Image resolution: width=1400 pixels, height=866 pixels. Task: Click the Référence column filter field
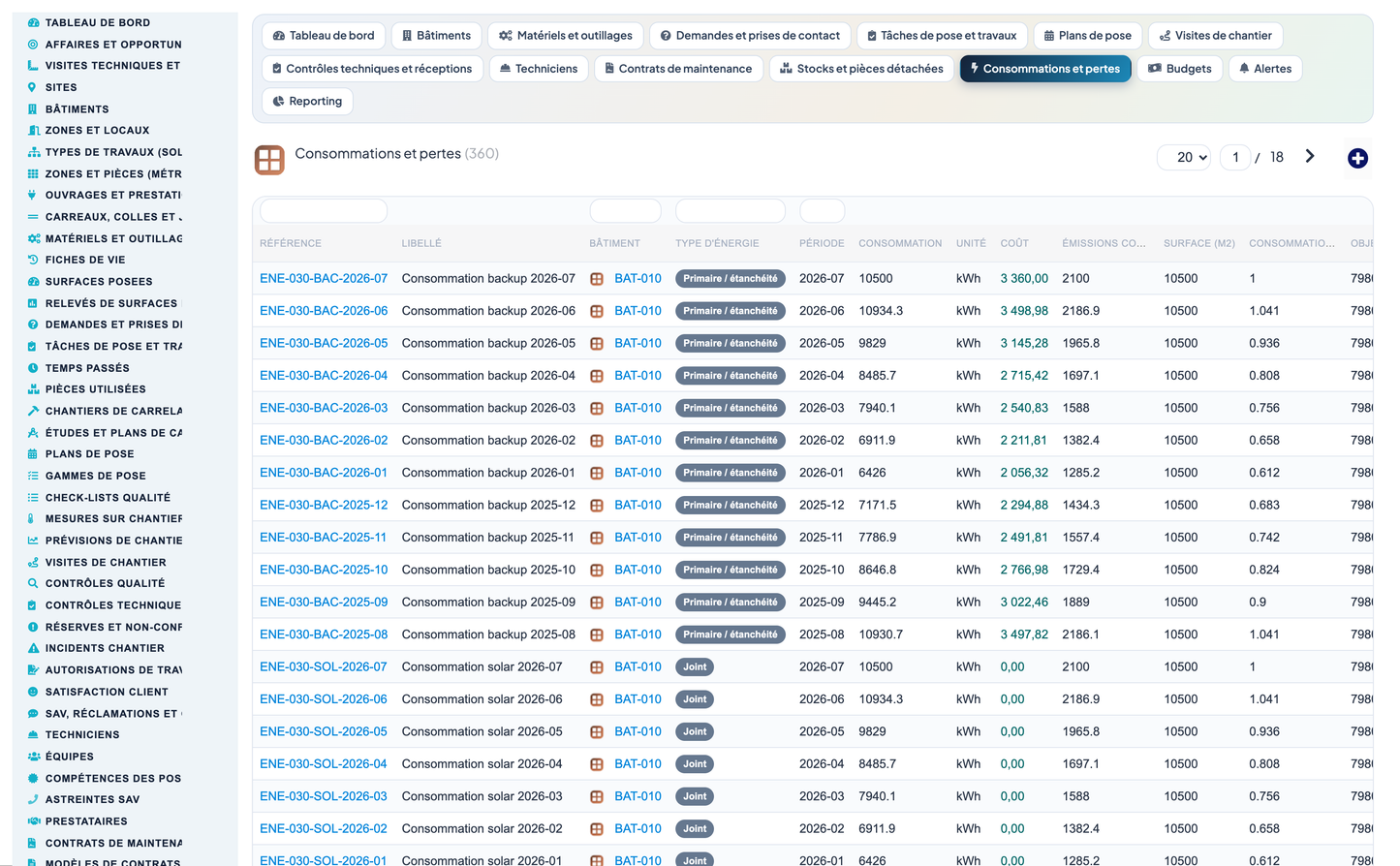(324, 210)
